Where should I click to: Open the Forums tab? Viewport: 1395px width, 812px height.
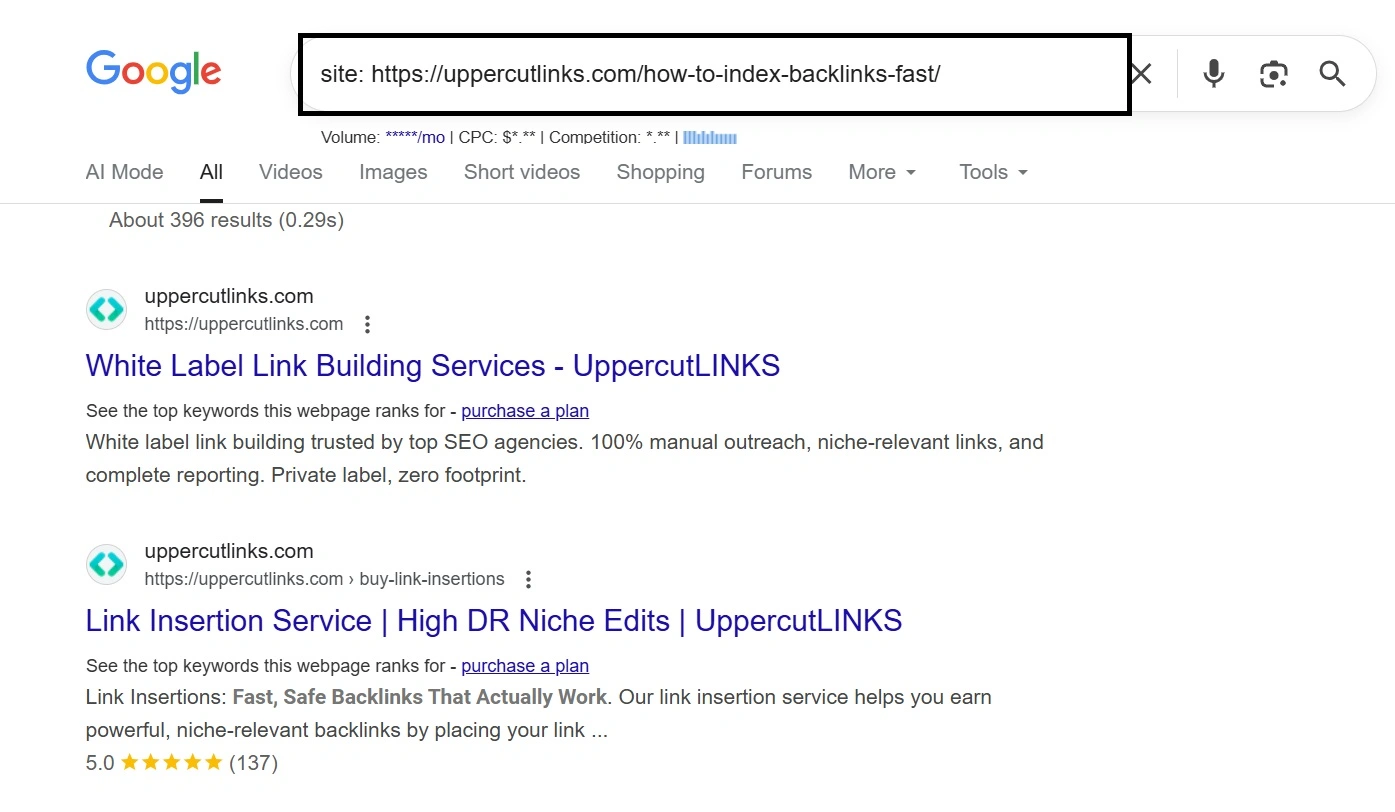point(777,172)
